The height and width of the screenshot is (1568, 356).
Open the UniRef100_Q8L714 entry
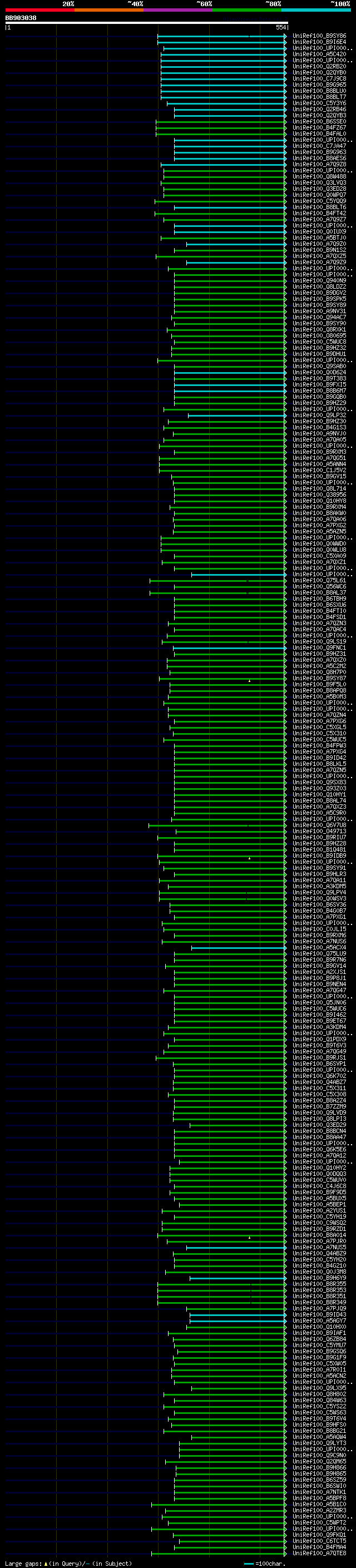click(319, 488)
